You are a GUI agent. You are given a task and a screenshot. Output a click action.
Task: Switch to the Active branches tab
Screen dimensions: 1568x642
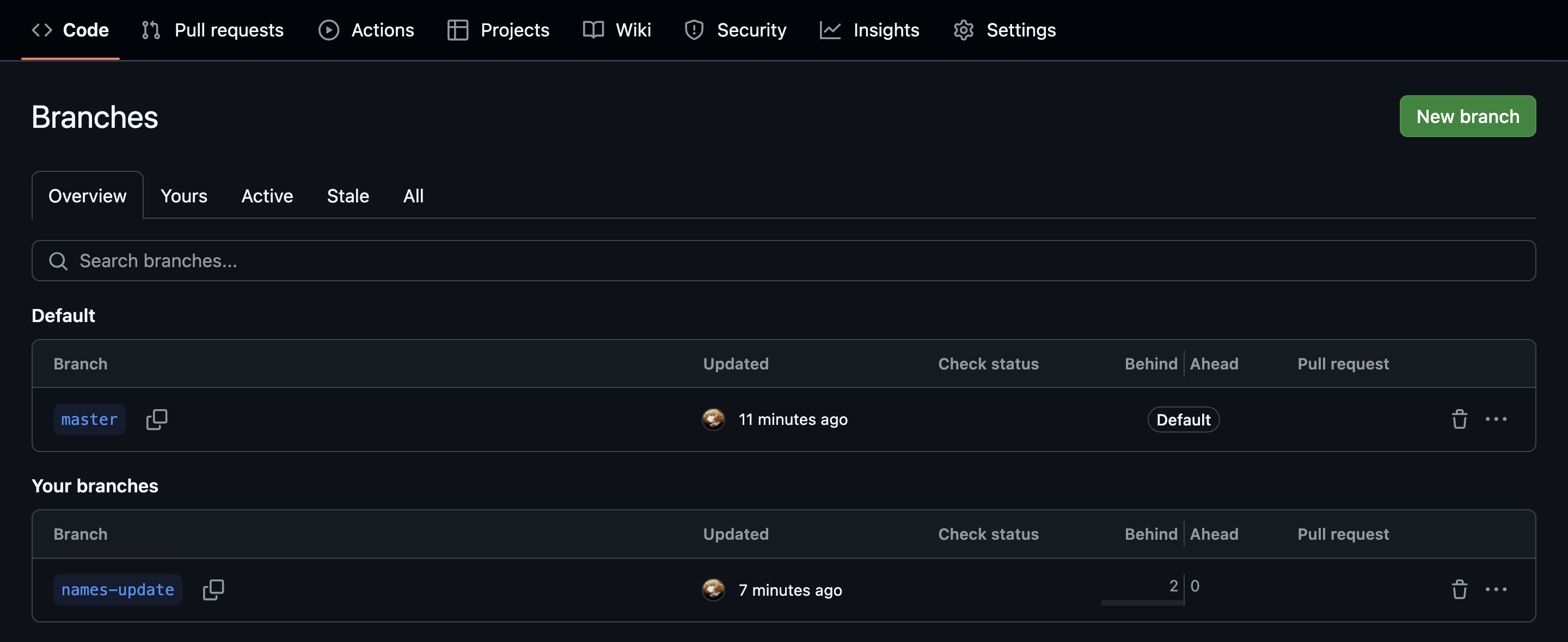[x=267, y=196]
